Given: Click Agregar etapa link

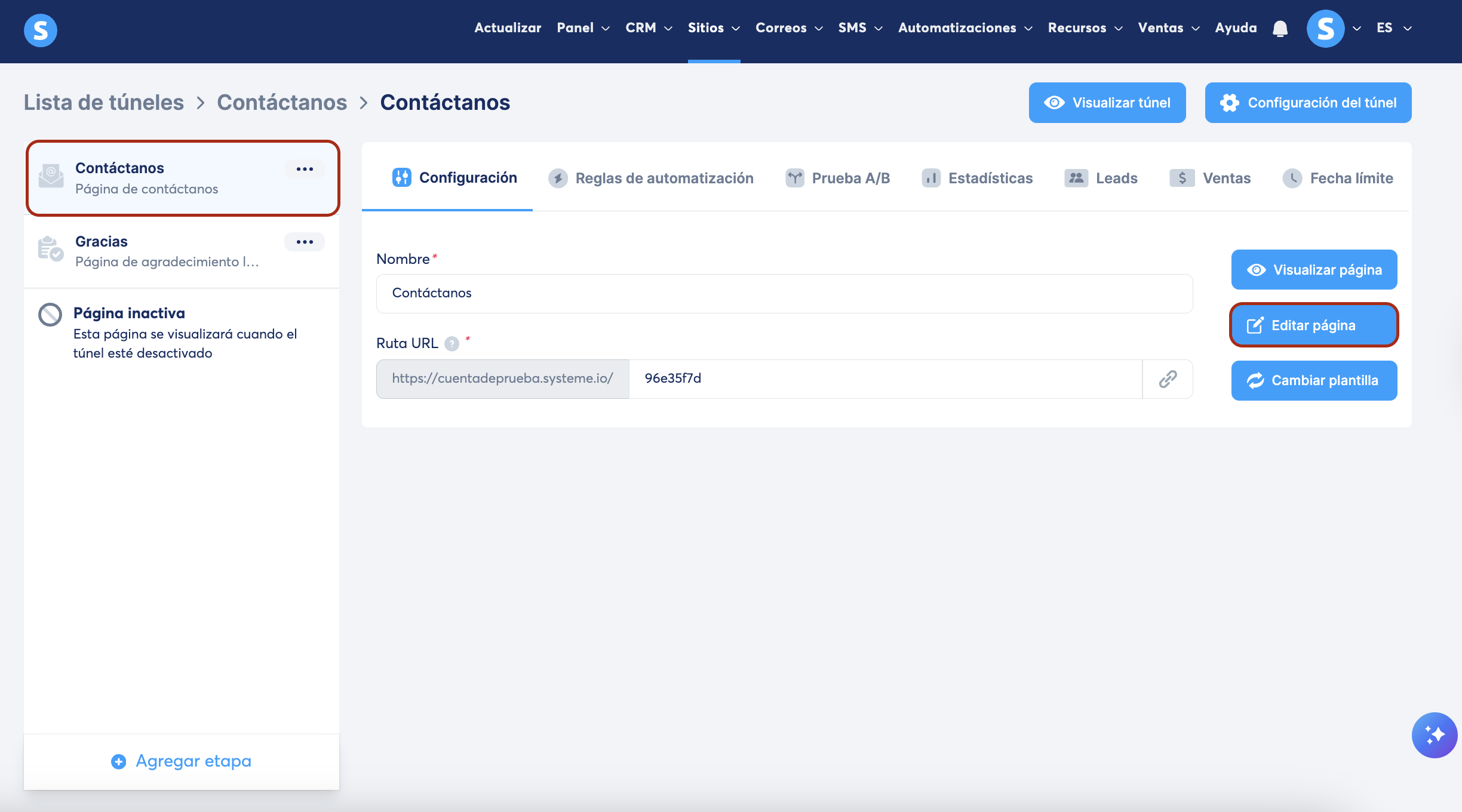Looking at the screenshot, I should click(182, 761).
